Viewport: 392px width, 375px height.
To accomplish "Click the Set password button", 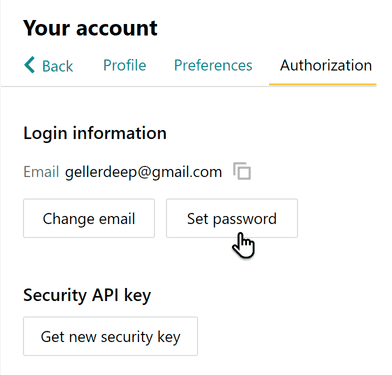I will click(x=232, y=218).
